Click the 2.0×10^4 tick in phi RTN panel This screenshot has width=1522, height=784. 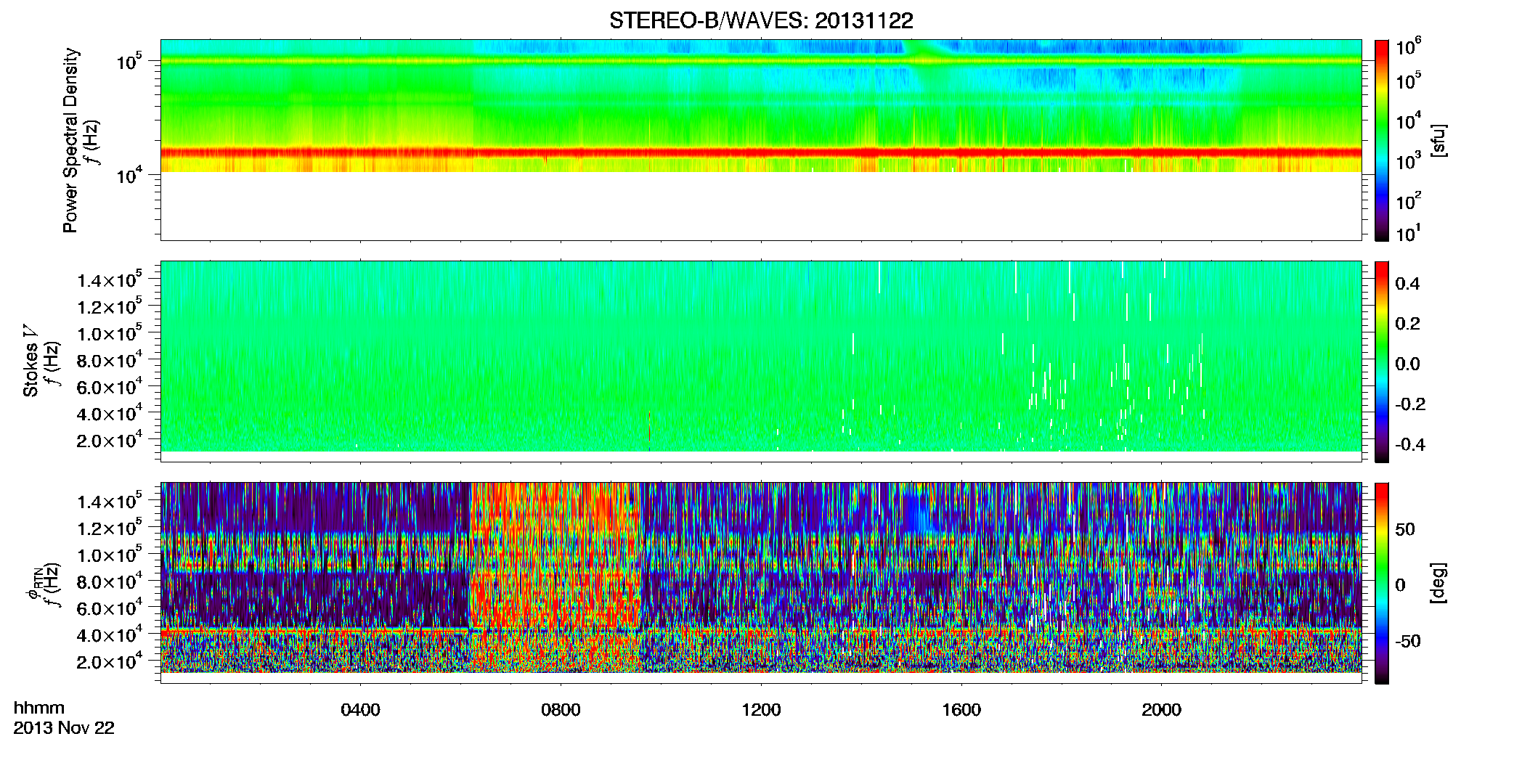click(110, 661)
